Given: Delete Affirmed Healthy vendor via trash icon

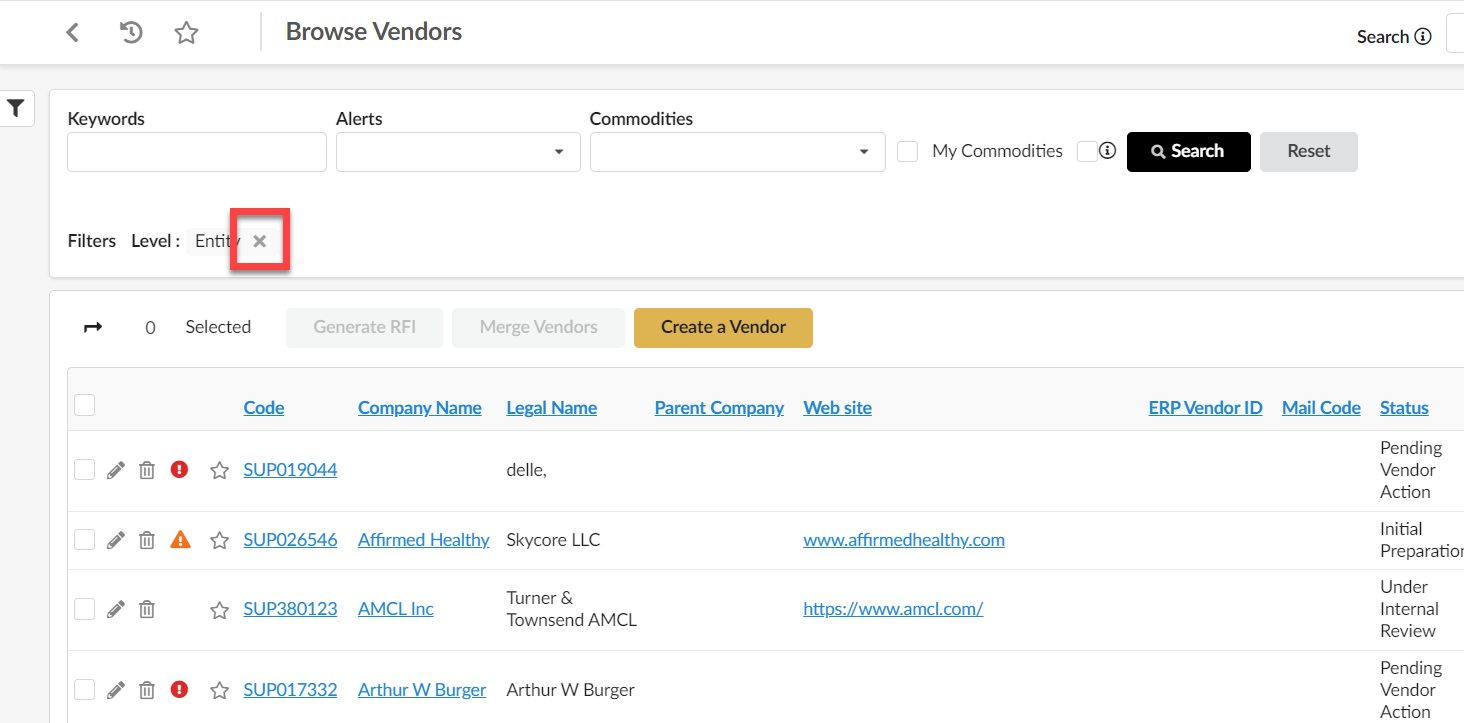Looking at the screenshot, I should [x=147, y=540].
